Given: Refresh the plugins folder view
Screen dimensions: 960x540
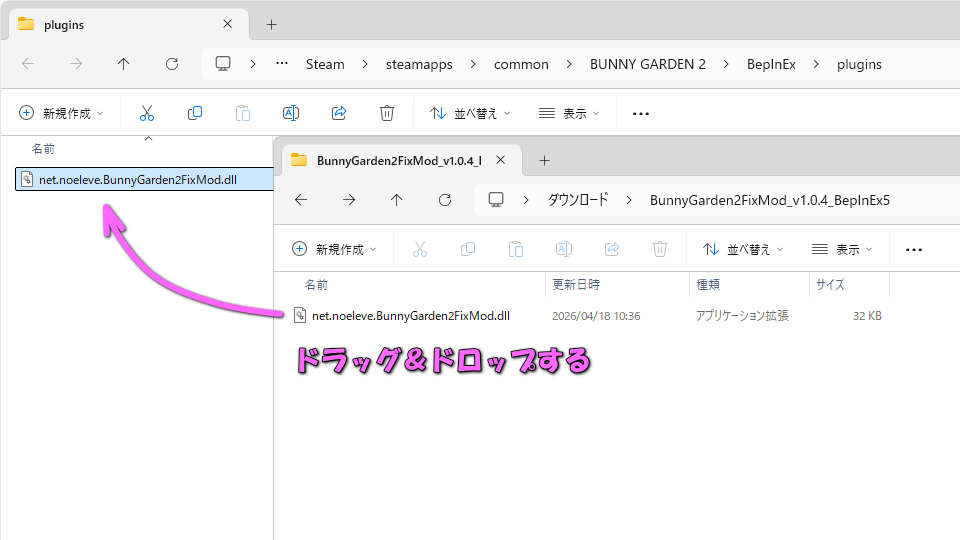Looking at the screenshot, I should [171, 64].
